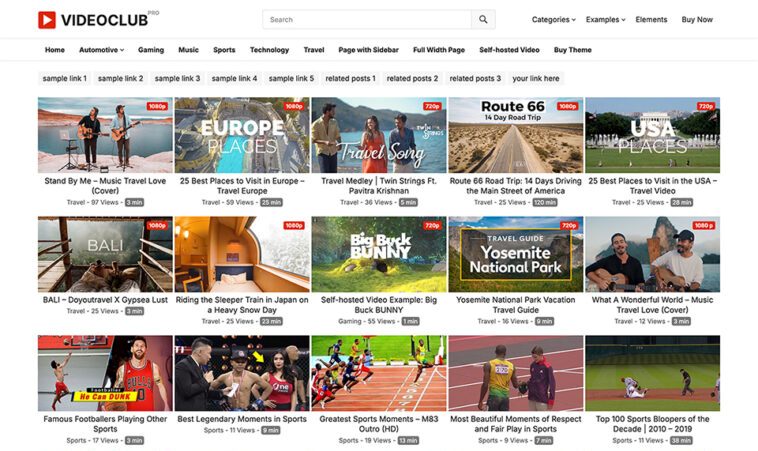Click the 120 min duration badge on Route 66
This screenshot has height=451, width=758.
pos(545,202)
